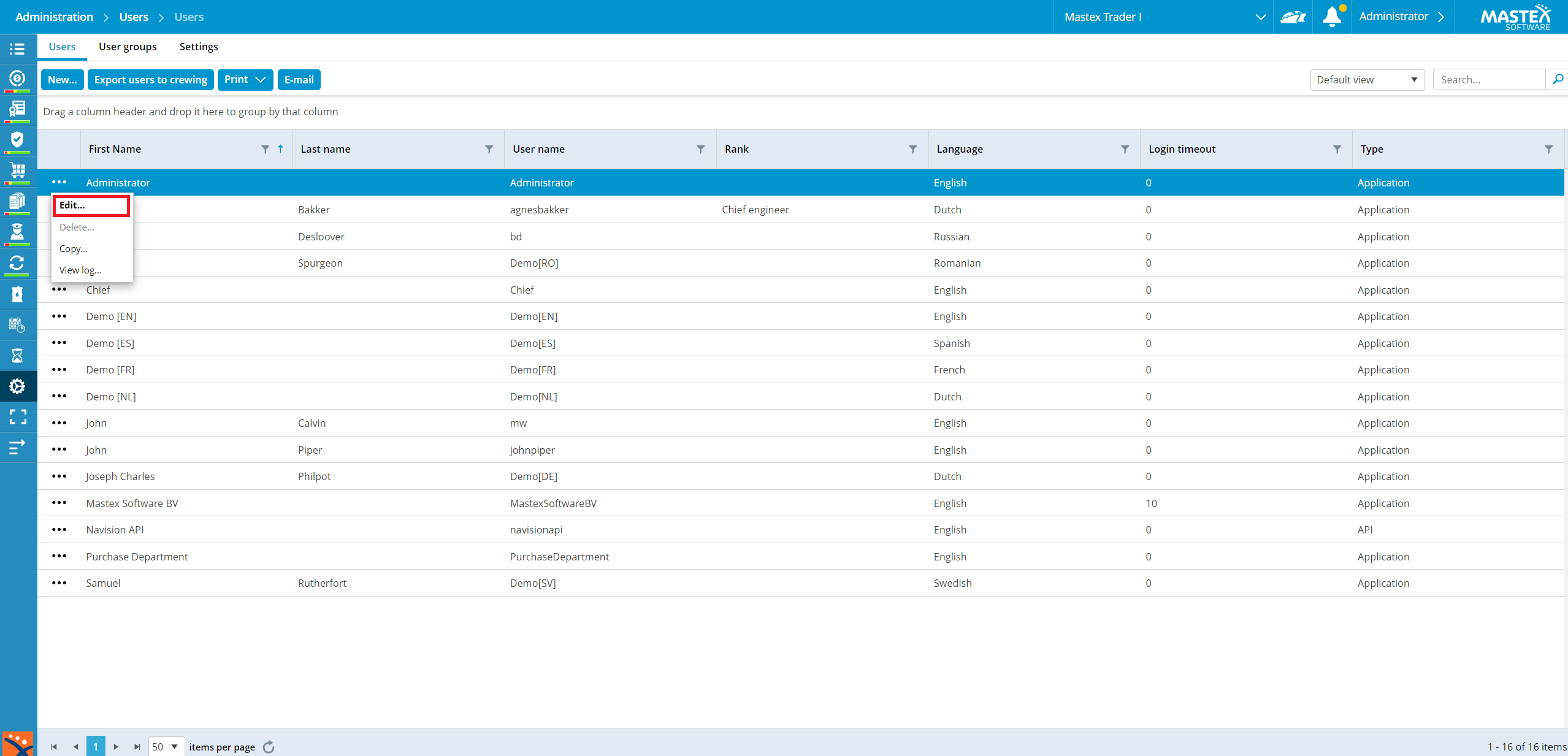Select Edit... in the context menu
This screenshot has height=756, width=1568.
[91, 205]
